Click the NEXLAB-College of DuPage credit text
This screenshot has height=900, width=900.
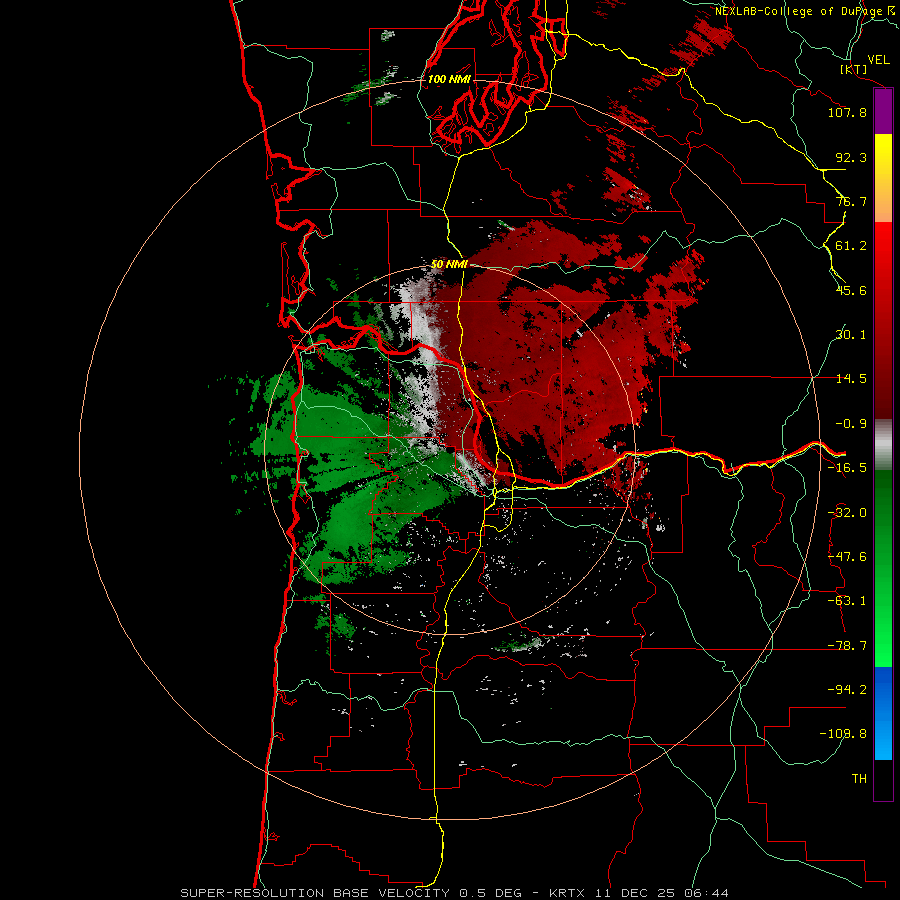[x=806, y=11]
